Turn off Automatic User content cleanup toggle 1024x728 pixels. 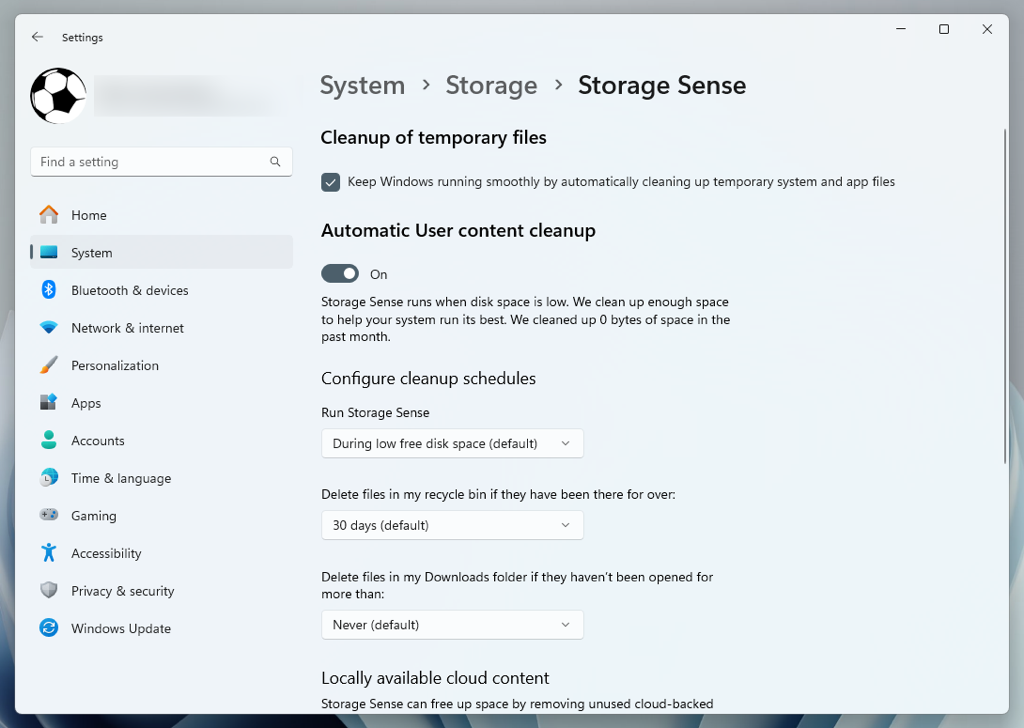(x=340, y=274)
